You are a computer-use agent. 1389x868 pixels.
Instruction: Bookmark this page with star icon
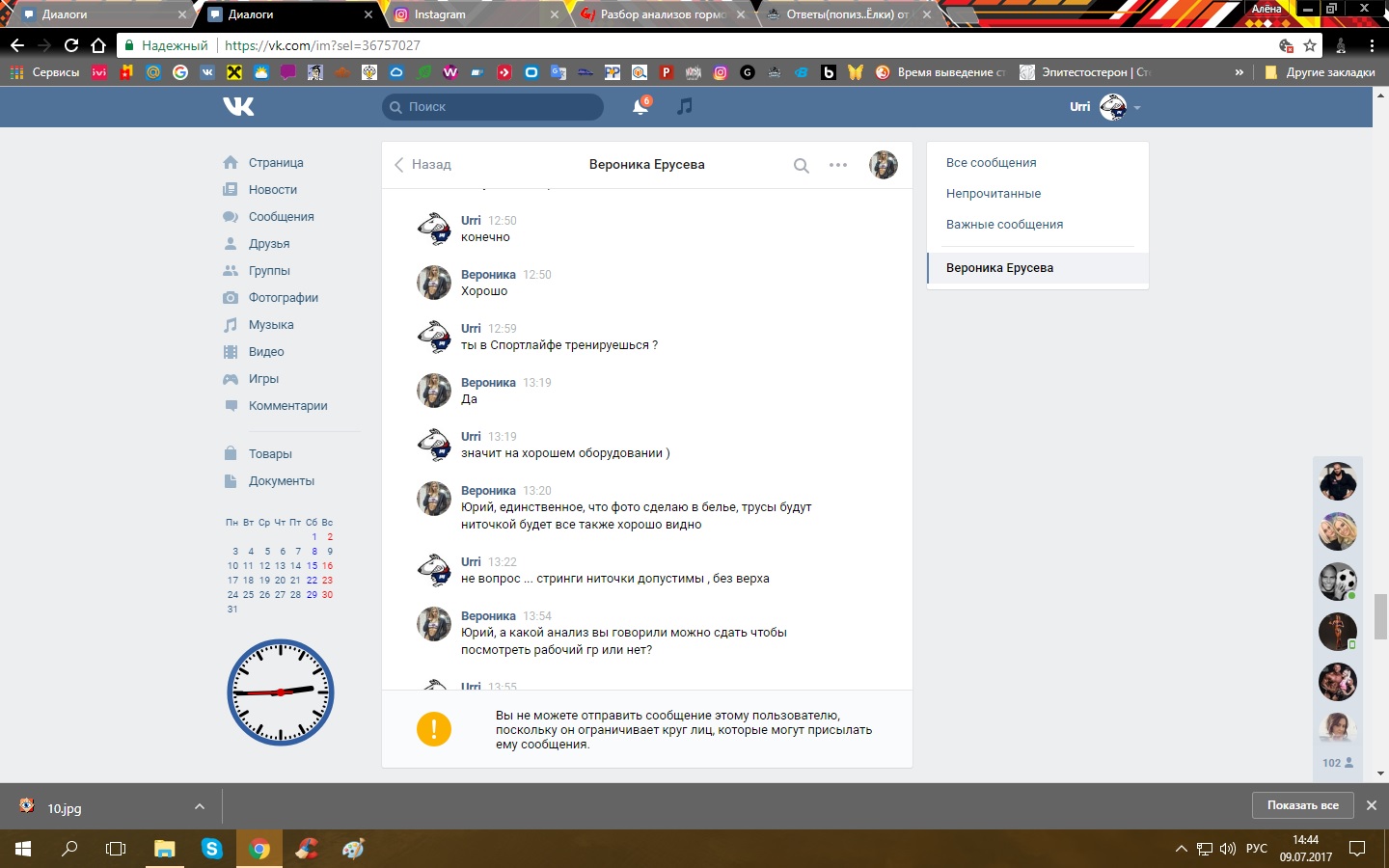(1310, 45)
